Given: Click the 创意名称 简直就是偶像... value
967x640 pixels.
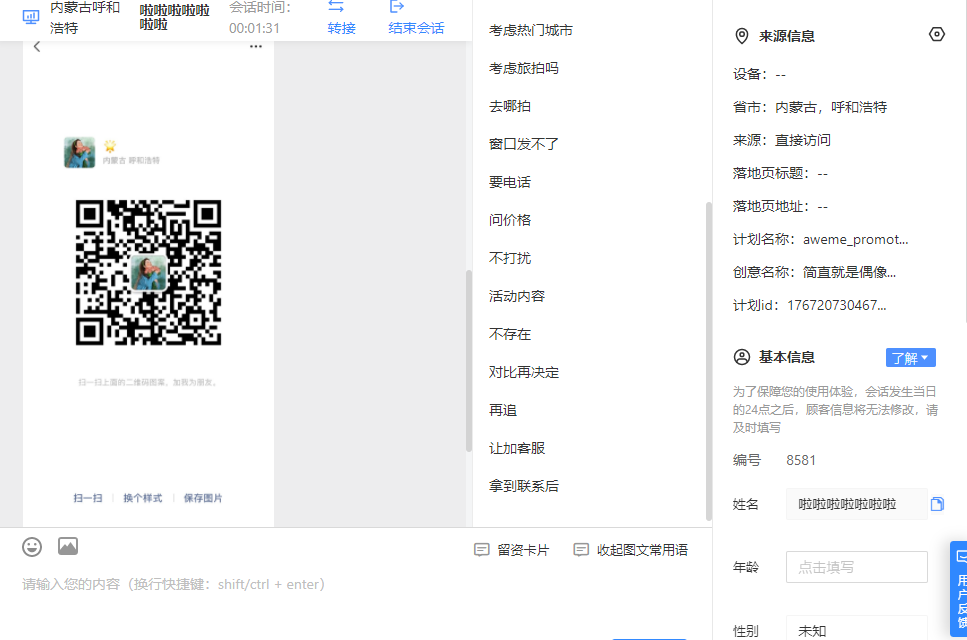Looking at the screenshot, I should click(x=849, y=273).
